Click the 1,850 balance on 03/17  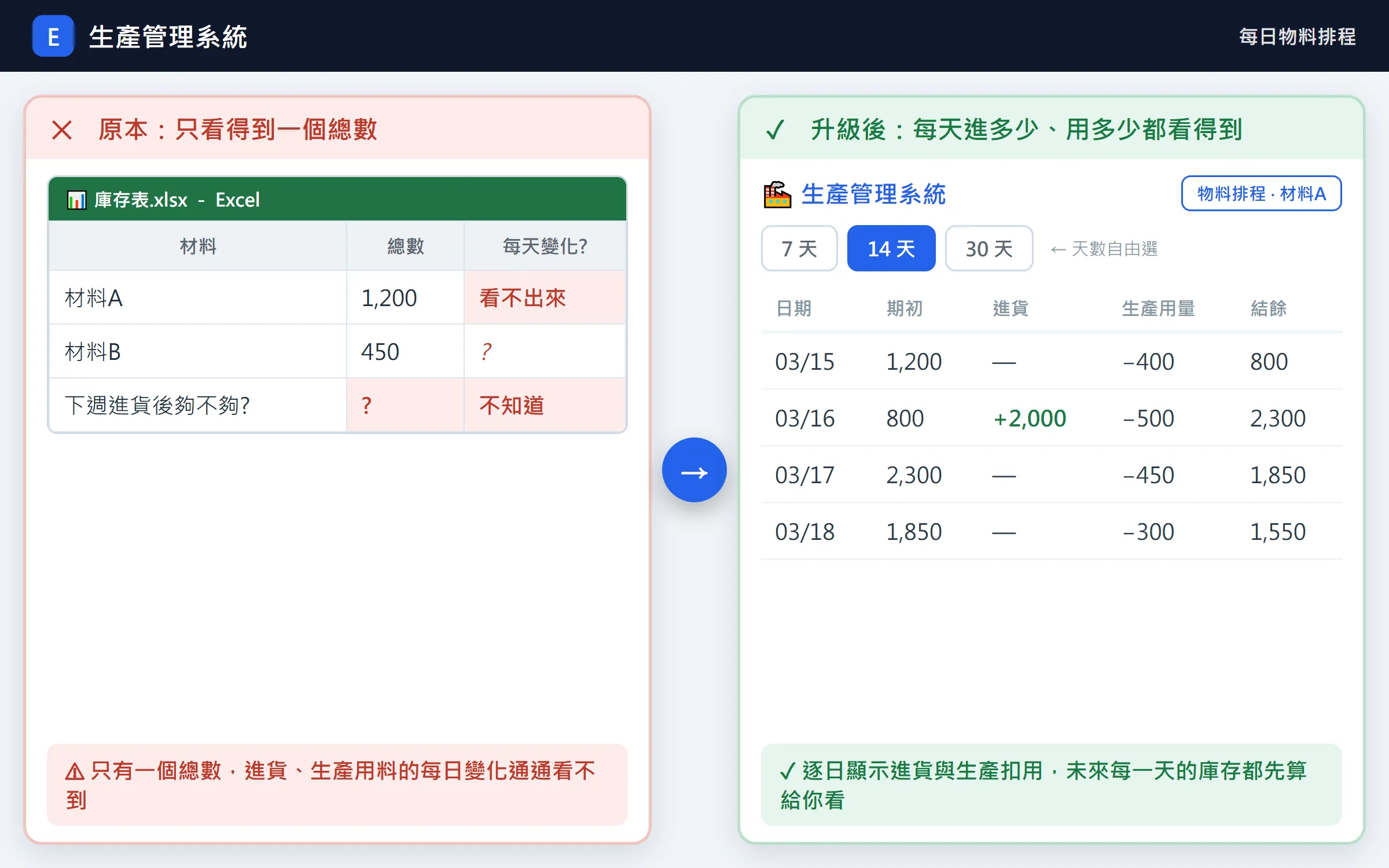[x=1278, y=475]
